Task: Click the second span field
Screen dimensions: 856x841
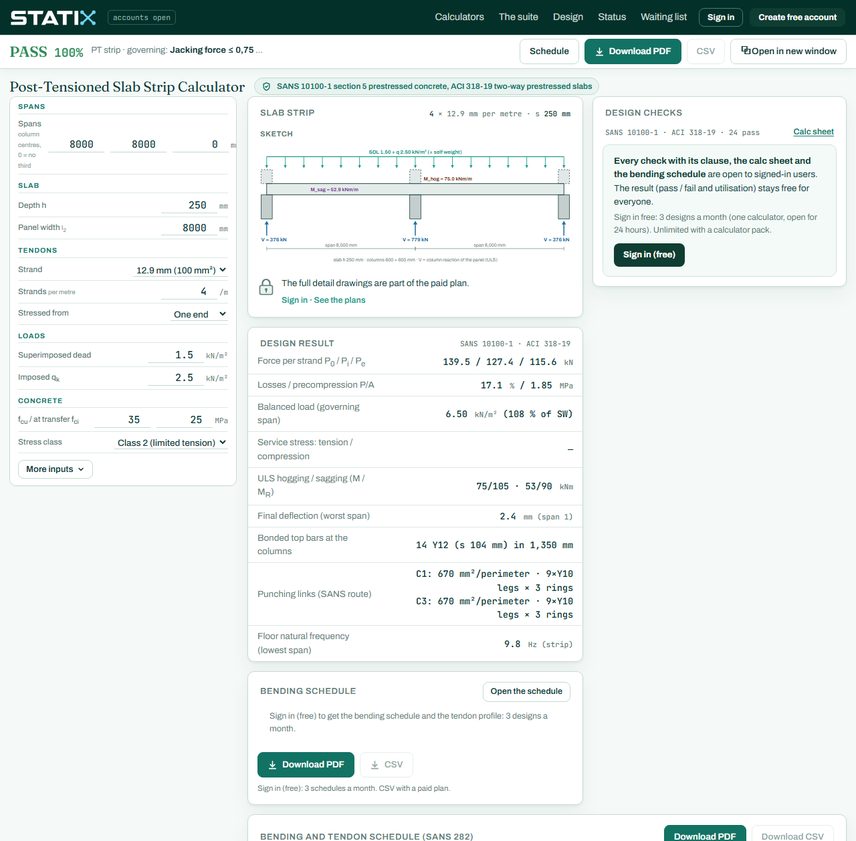Action: tap(138, 145)
